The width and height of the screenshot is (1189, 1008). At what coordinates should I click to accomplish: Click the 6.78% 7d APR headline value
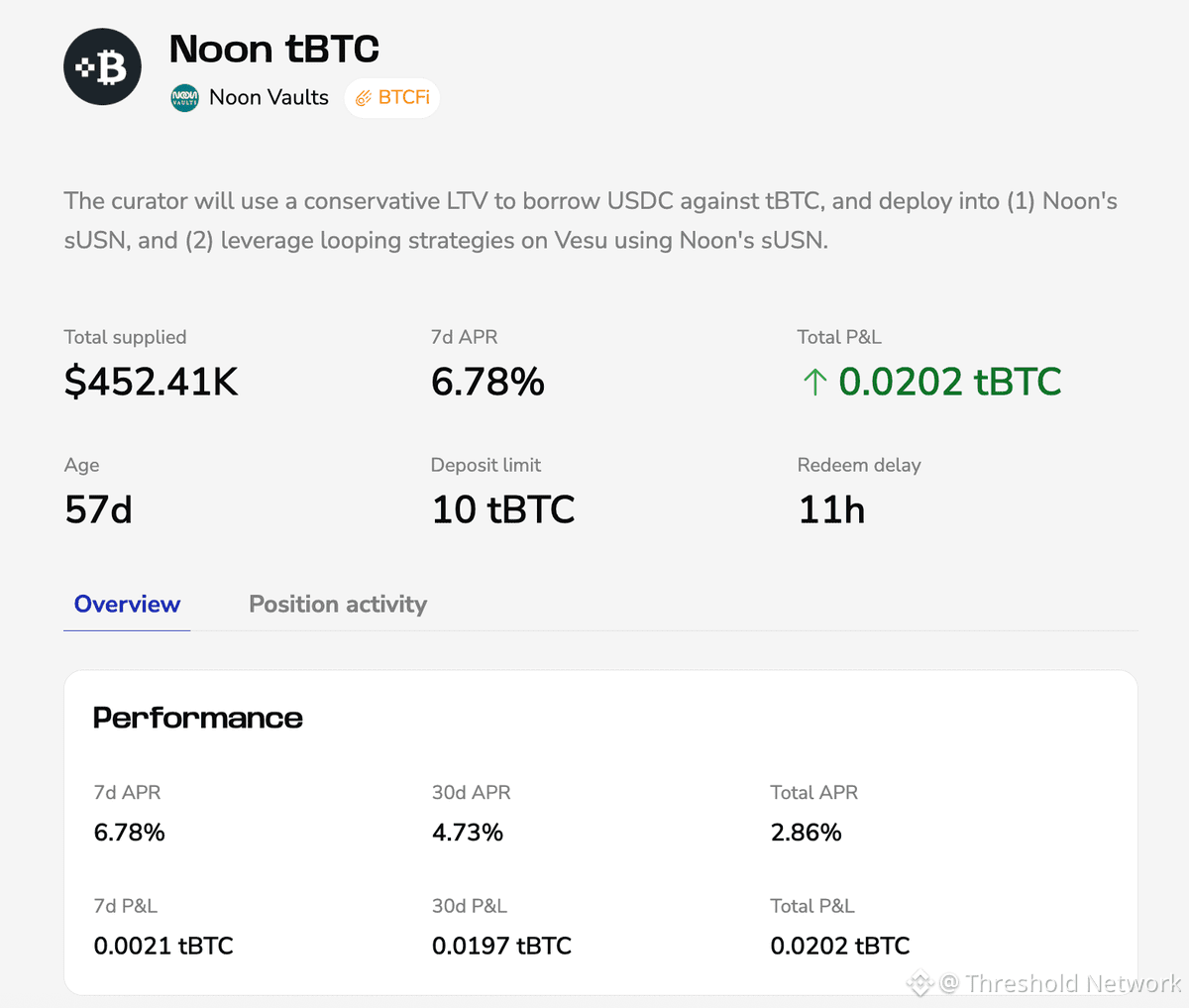coord(487,382)
